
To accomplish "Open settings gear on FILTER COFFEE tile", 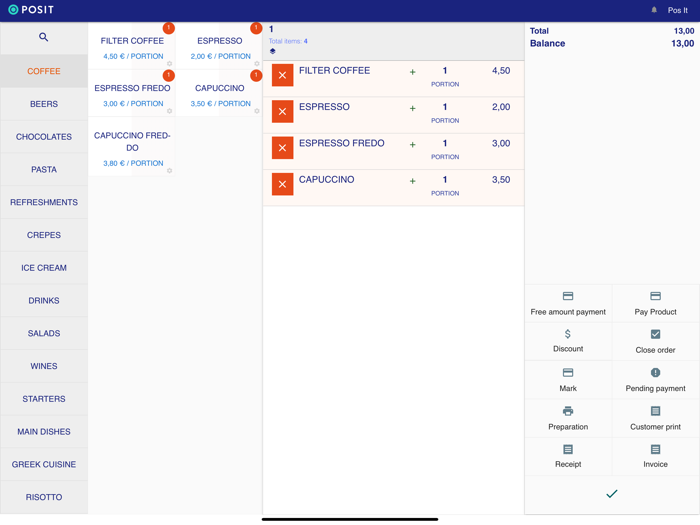I will point(169,63).
